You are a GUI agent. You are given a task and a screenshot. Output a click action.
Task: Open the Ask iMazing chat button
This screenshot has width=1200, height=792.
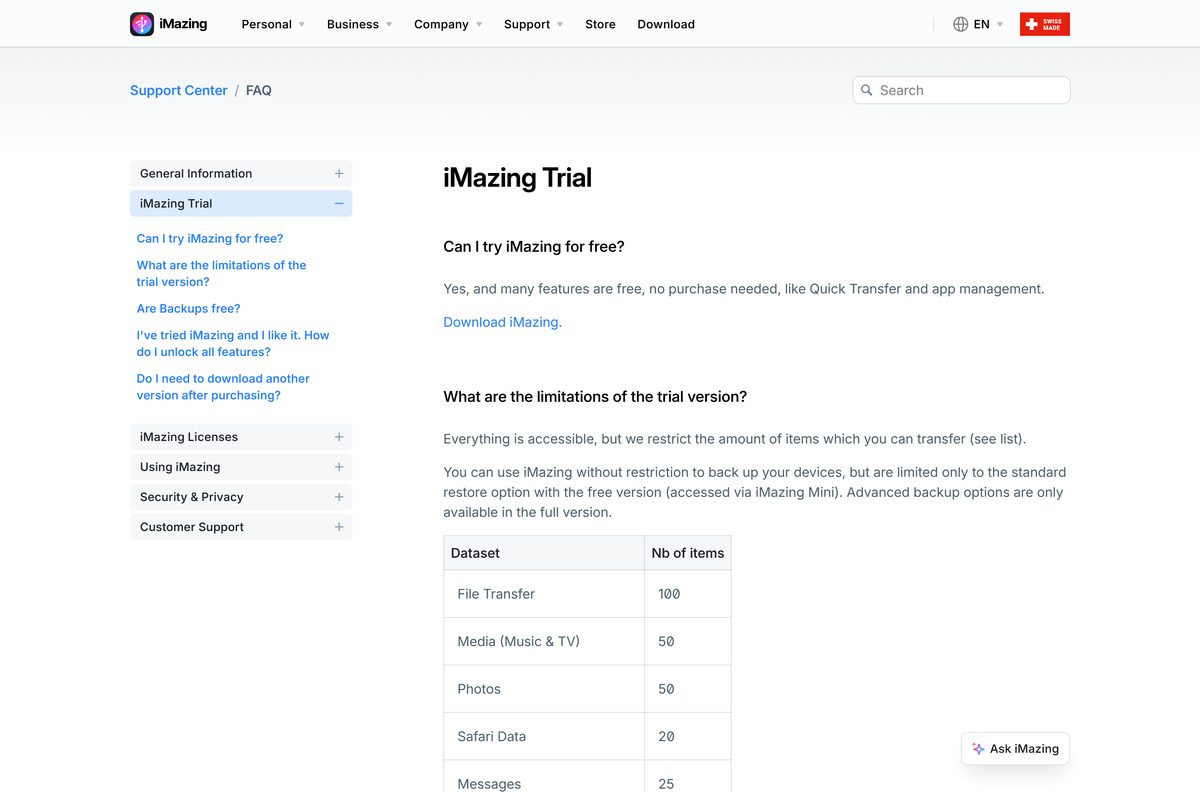[1015, 749]
